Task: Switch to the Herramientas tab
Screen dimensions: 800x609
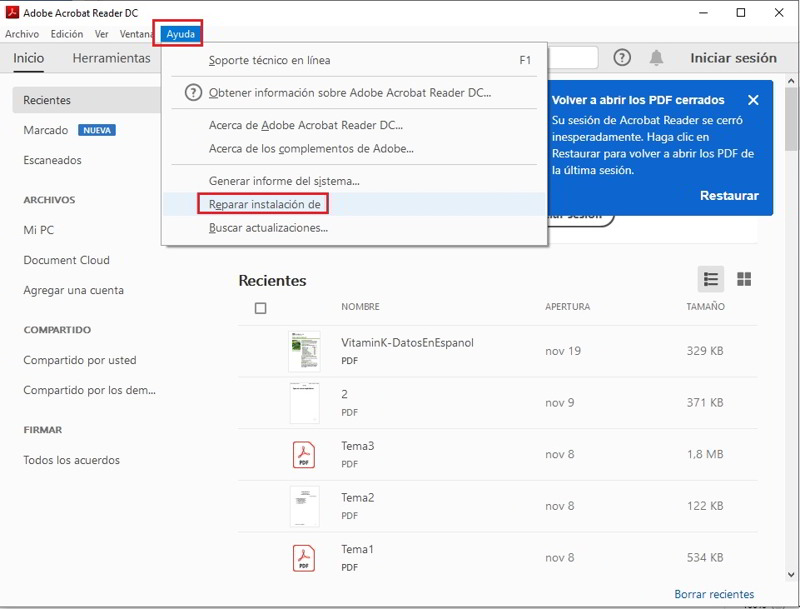Action: click(x=111, y=58)
